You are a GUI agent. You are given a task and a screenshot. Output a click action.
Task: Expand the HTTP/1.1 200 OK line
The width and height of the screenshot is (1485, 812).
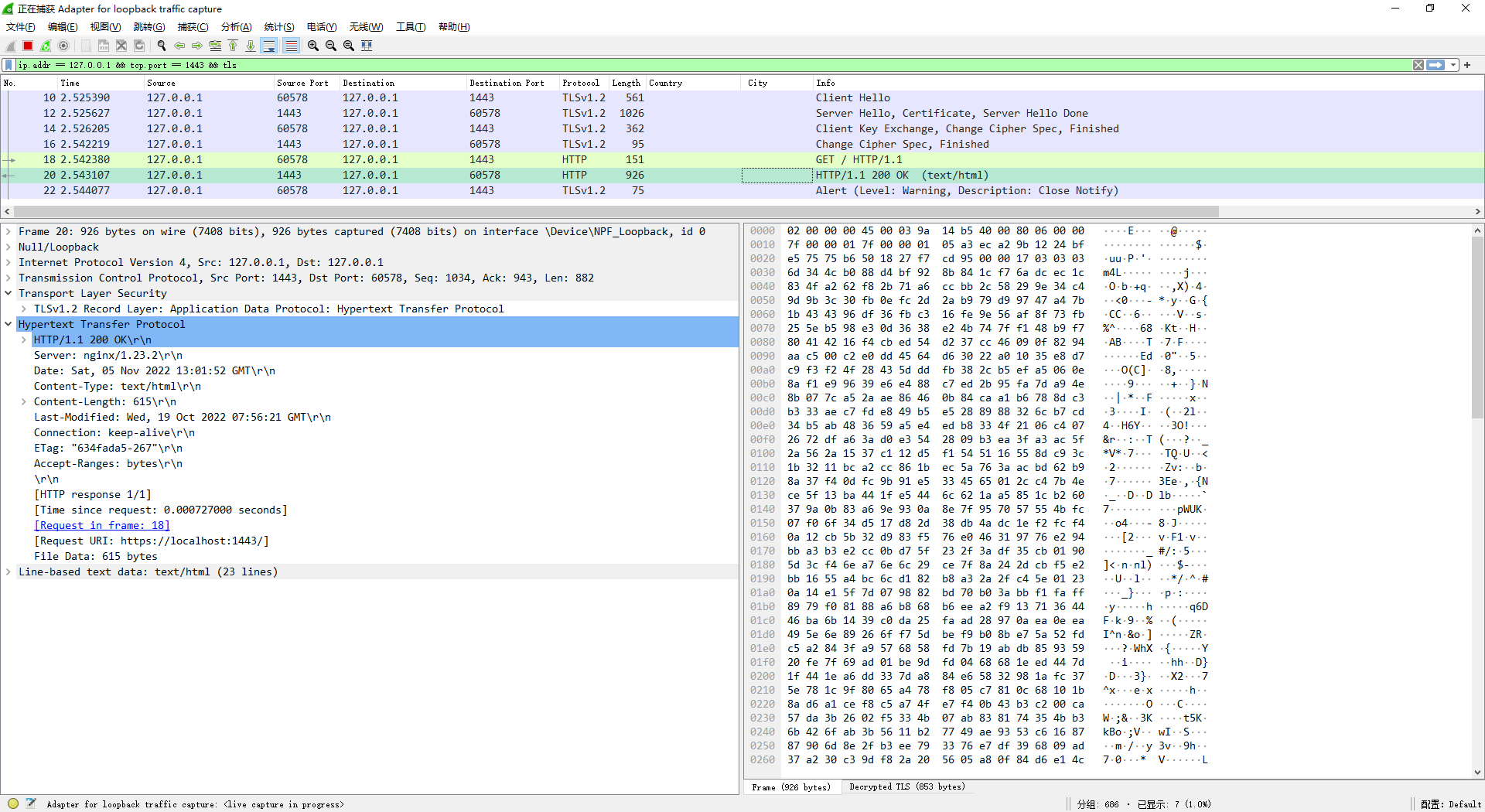point(24,339)
